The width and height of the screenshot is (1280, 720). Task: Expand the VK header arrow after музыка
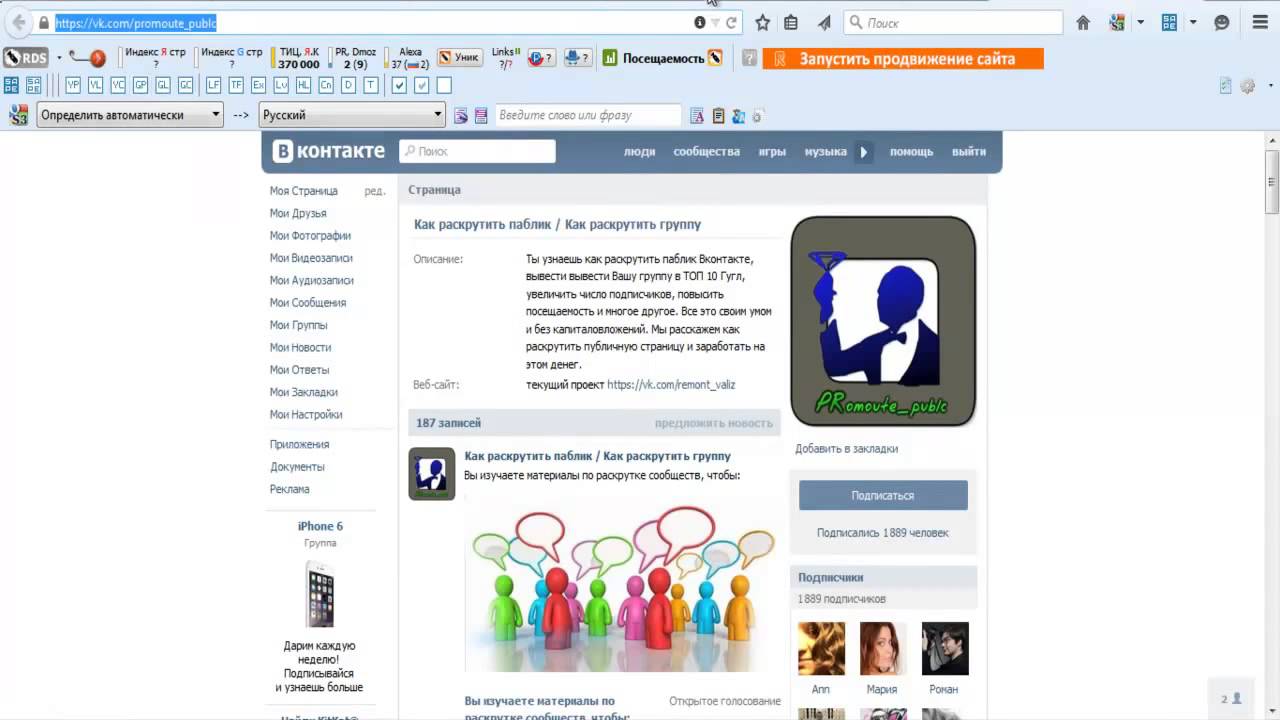[864, 152]
